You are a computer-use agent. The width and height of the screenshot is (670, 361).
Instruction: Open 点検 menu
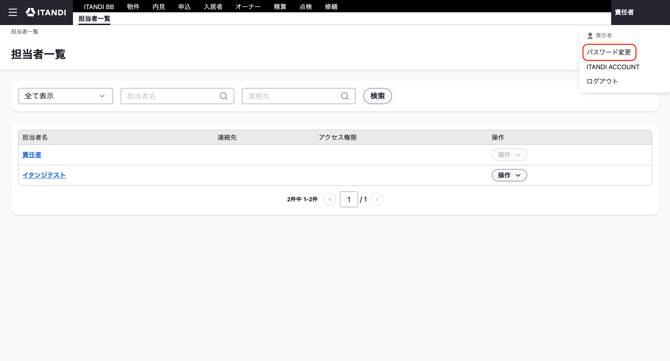click(x=306, y=6)
